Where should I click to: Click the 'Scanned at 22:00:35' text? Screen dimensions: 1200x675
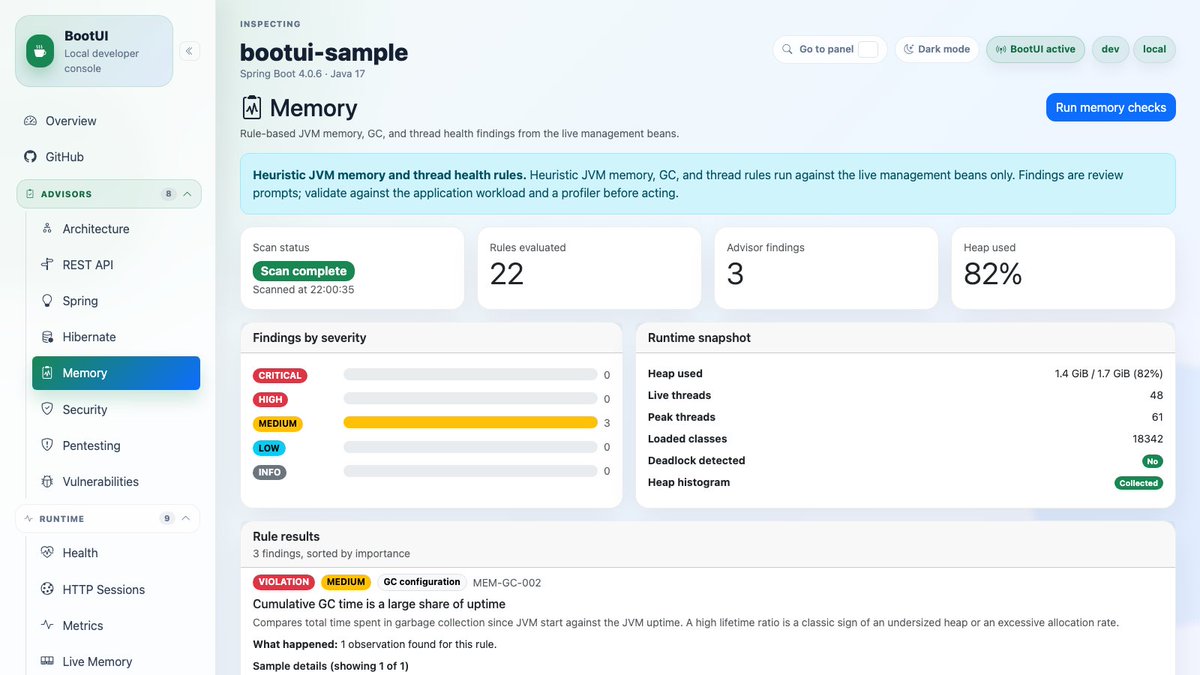click(304, 290)
